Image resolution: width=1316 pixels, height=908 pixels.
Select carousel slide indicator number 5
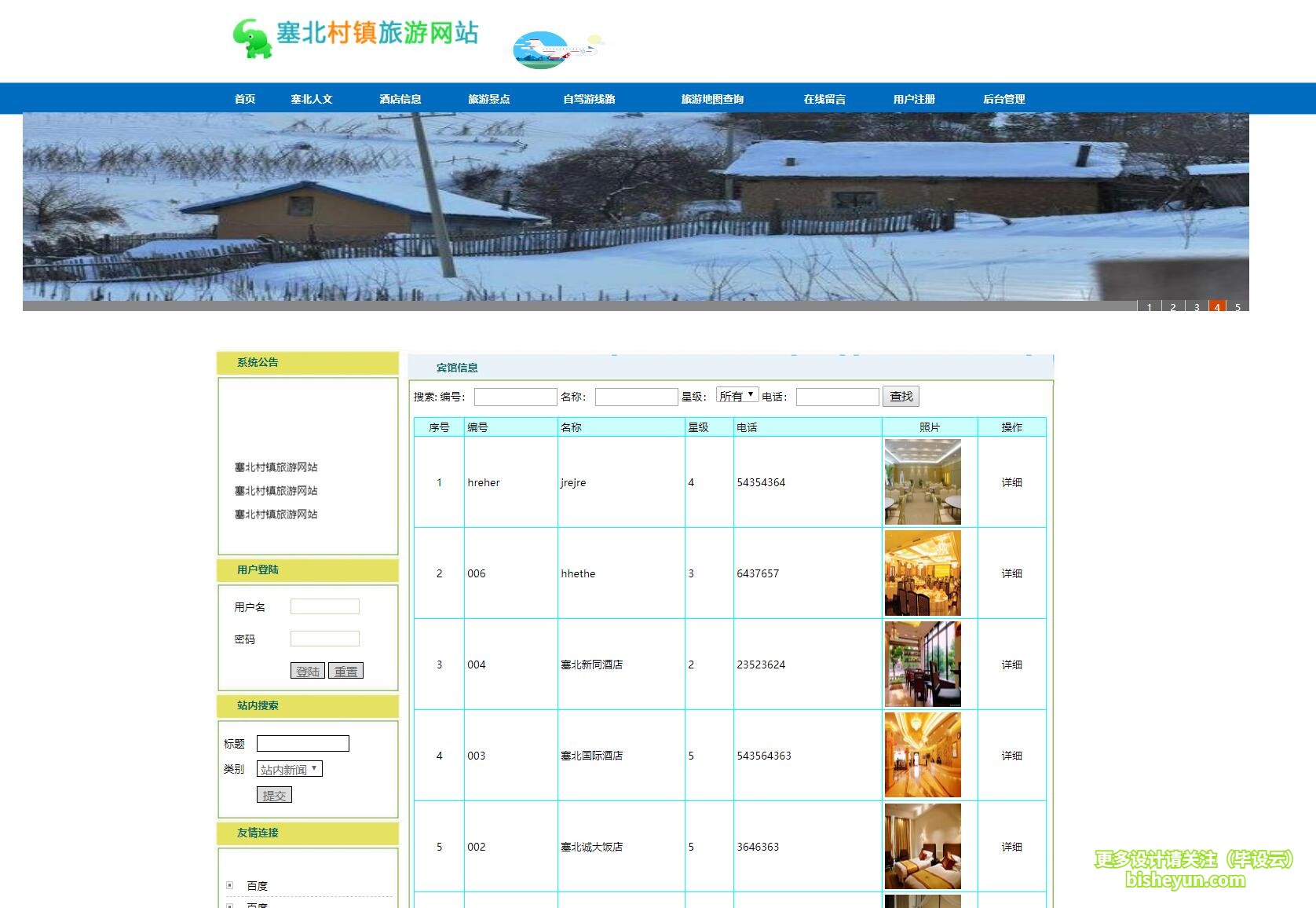[x=1239, y=307]
